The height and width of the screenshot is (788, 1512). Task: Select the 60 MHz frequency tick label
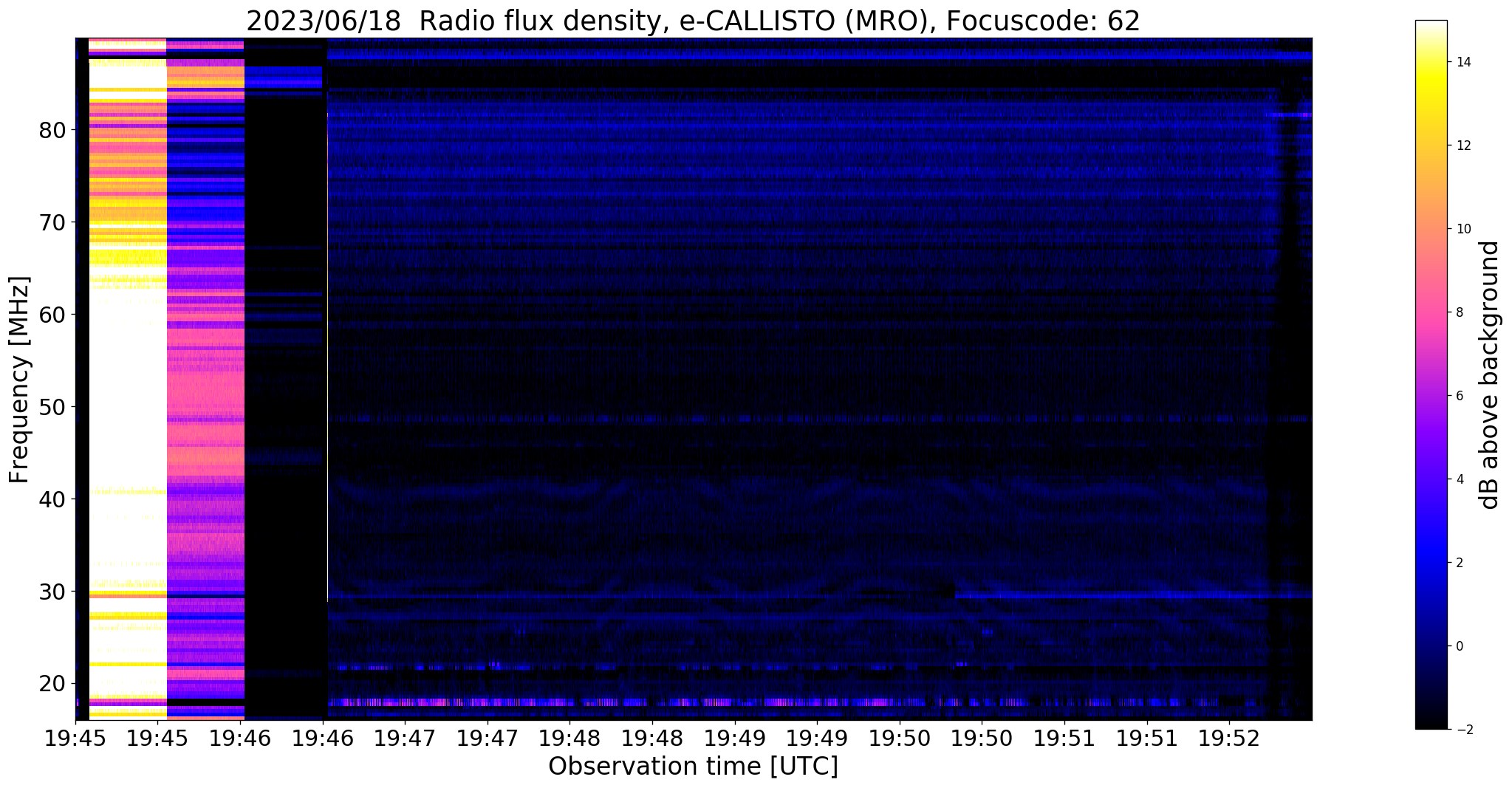[x=52, y=315]
